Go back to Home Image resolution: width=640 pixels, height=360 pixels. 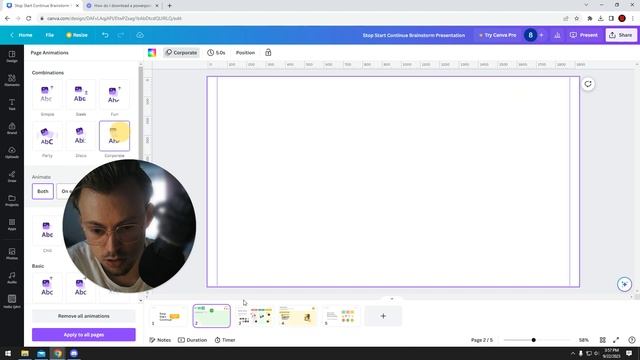coord(21,35)
